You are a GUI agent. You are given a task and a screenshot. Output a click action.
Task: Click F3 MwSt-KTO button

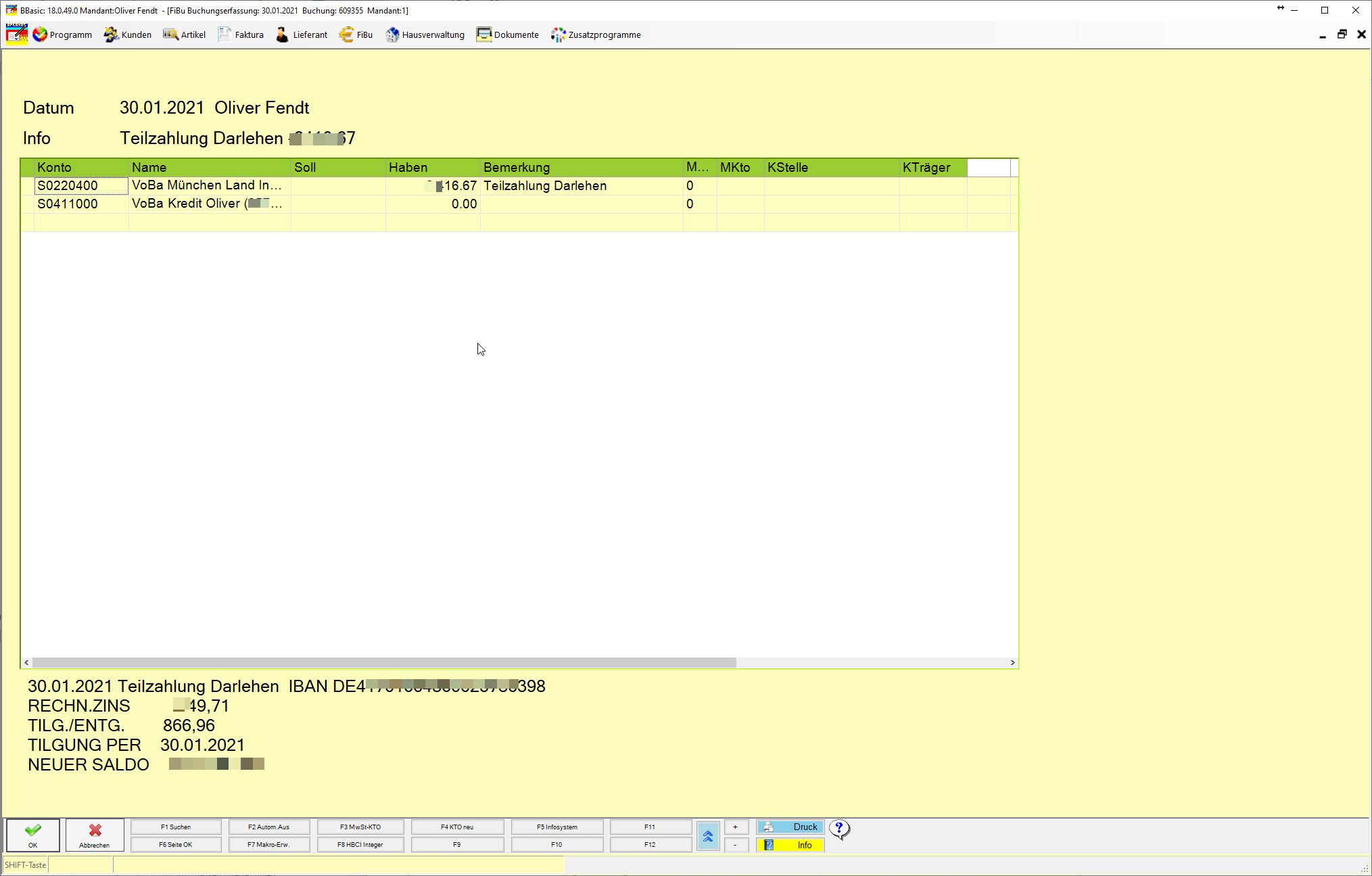click(x=360, y=827)
